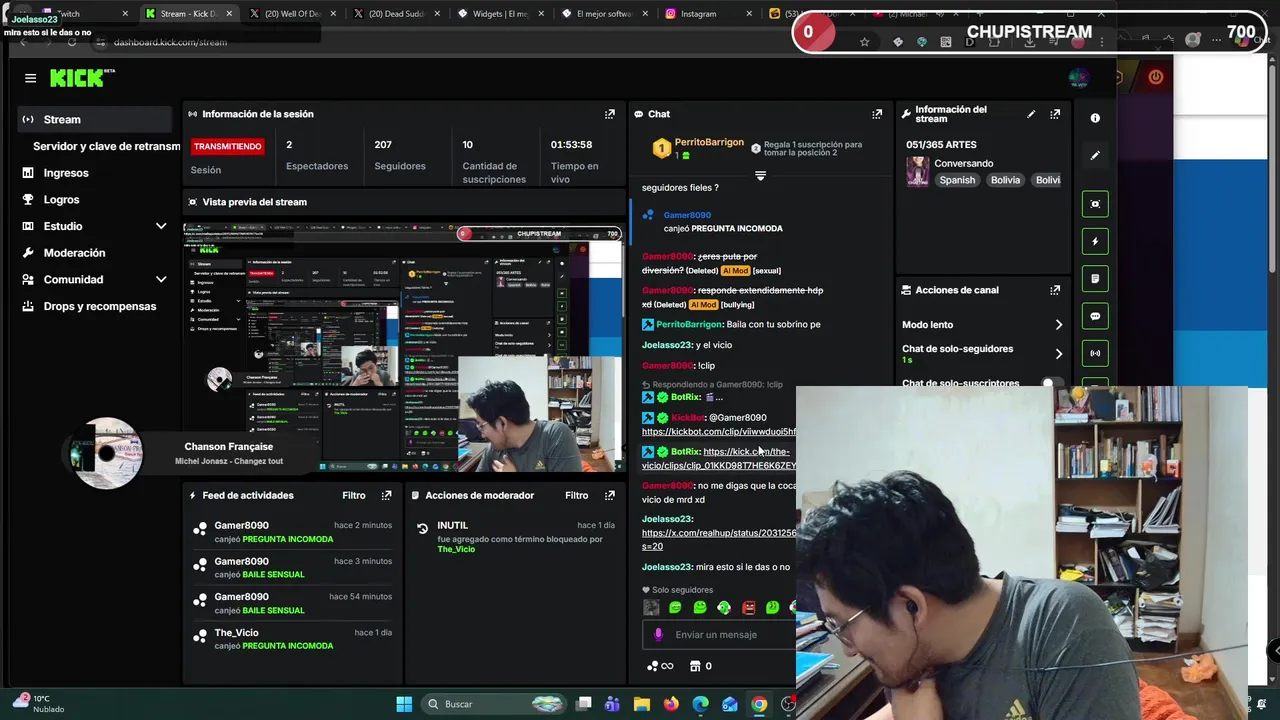Toggle the chat bubble widget icon
This screenshot has width=1280, height=720.
pos(1095,316)
